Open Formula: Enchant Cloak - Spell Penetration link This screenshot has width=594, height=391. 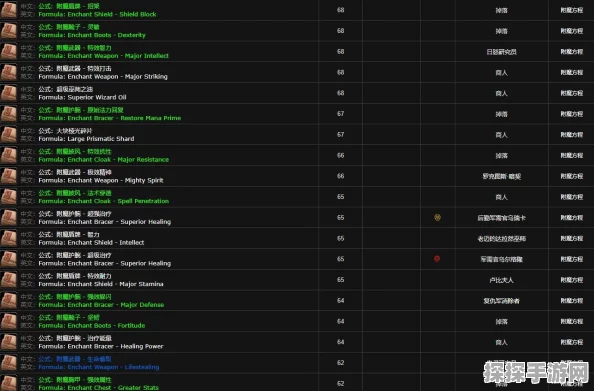click(103, 201)
